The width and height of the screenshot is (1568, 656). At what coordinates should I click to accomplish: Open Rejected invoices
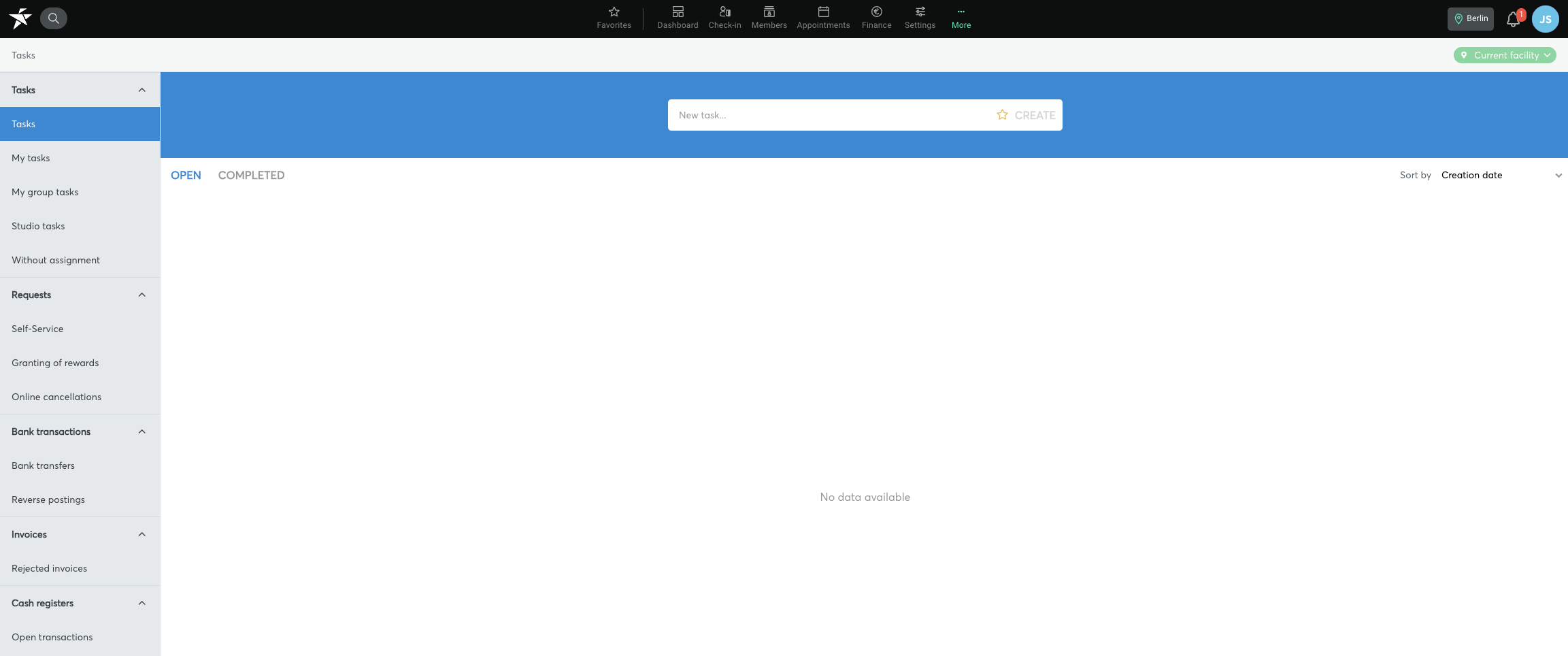pos(80,568)
